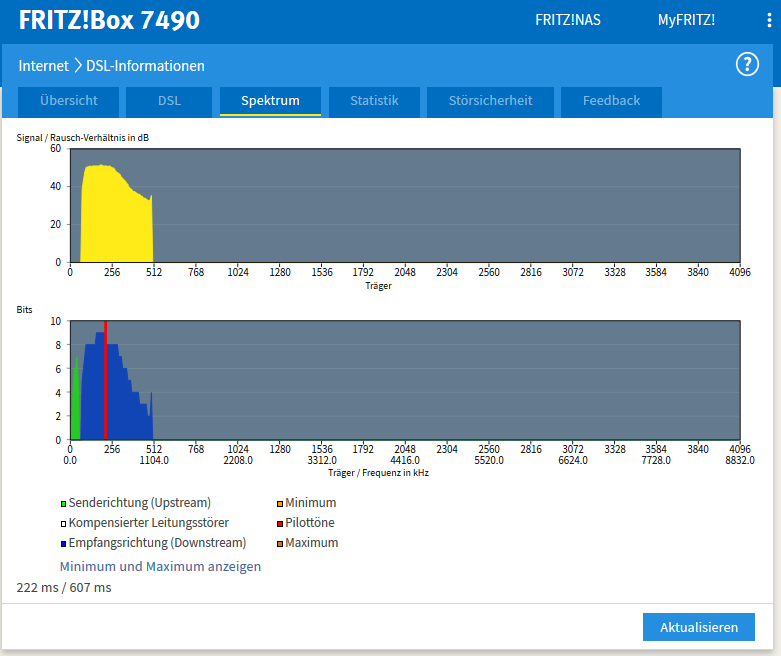
Task: Go to the Störsicherheit tab
Action: click(x=490, y=101)
